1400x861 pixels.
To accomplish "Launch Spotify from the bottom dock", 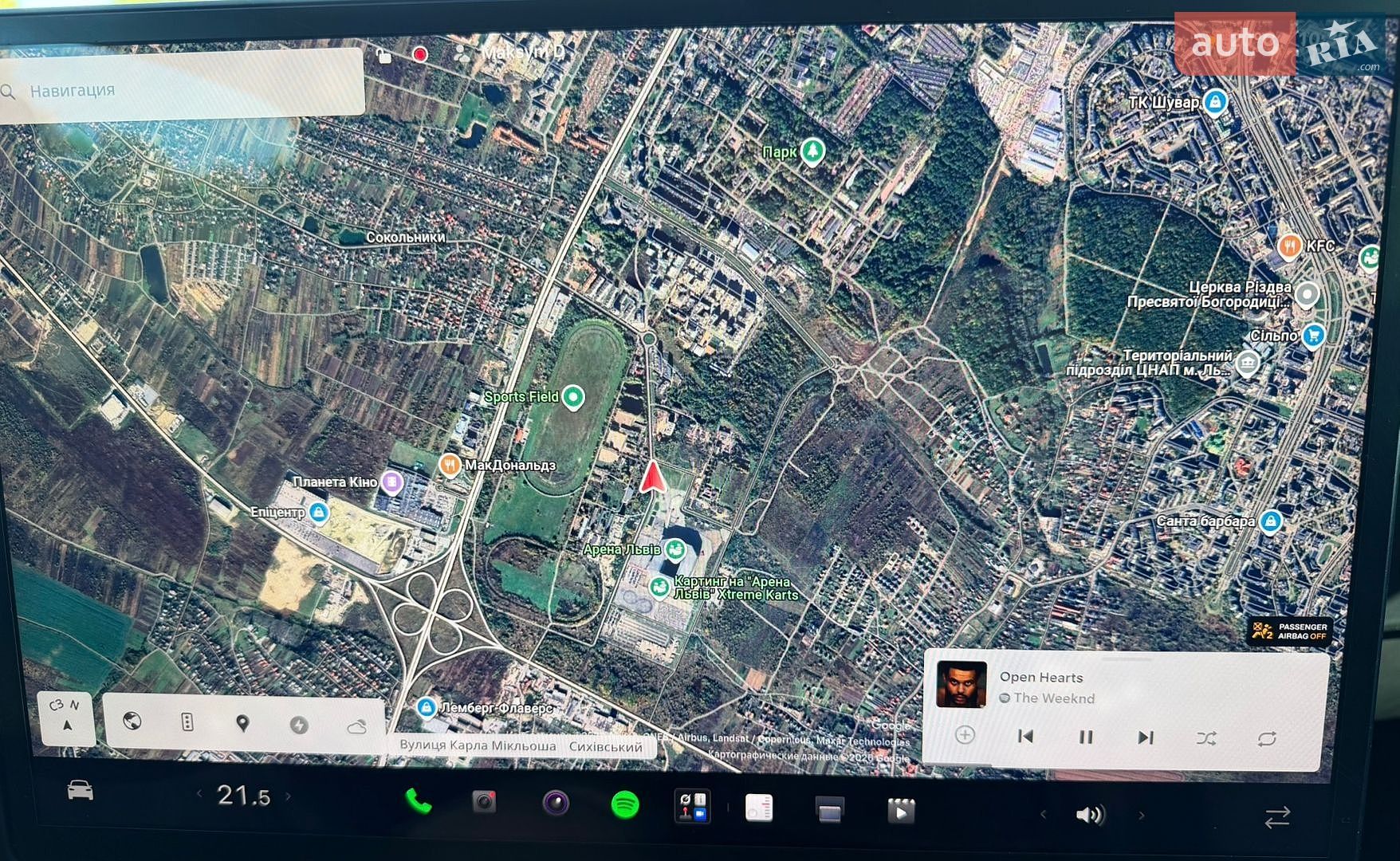I will [625, 804].
